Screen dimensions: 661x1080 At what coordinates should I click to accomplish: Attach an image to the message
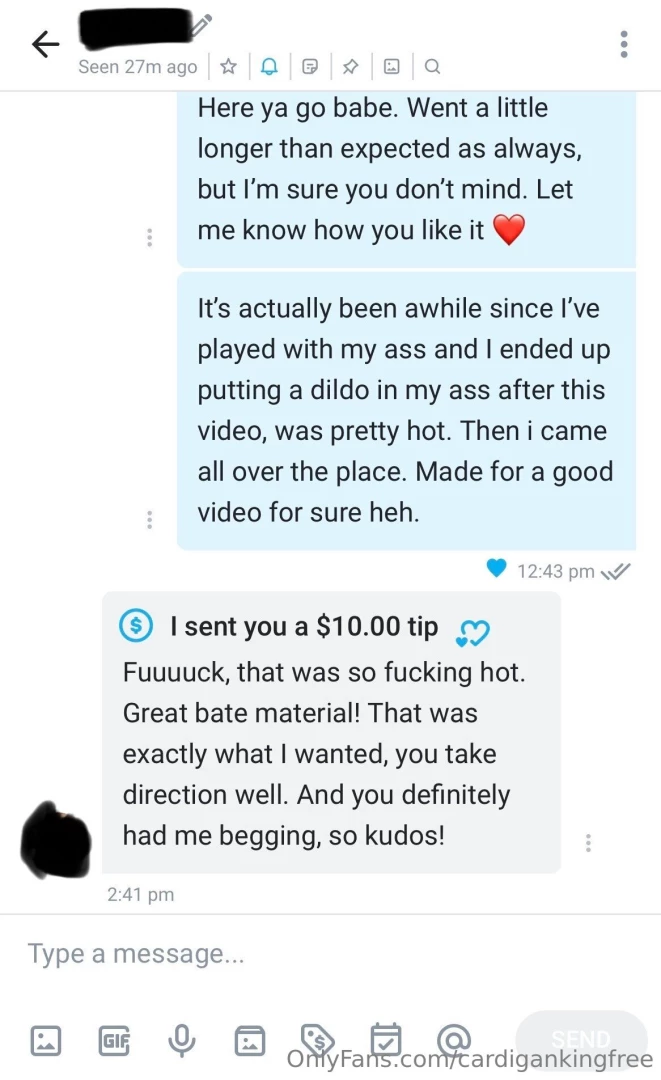[x=46, y=1040]
